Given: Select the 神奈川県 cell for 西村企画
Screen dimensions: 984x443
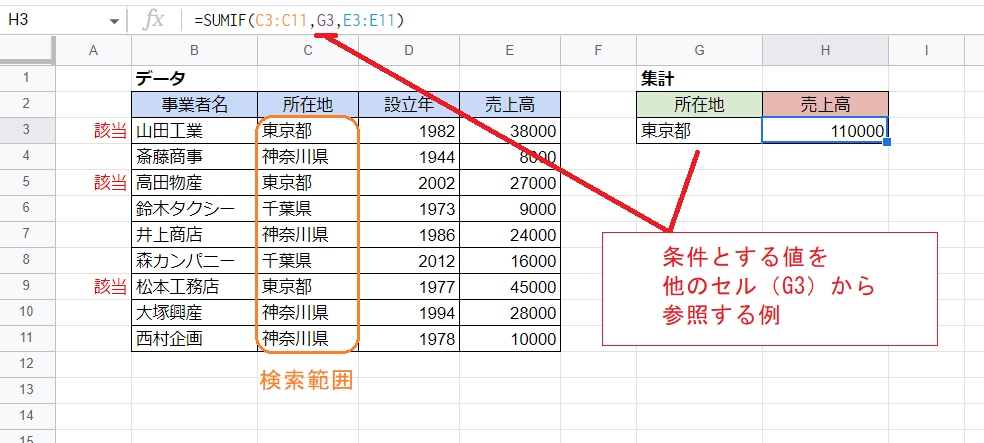Looking at the screenshot, I should (x=308, y=339).
